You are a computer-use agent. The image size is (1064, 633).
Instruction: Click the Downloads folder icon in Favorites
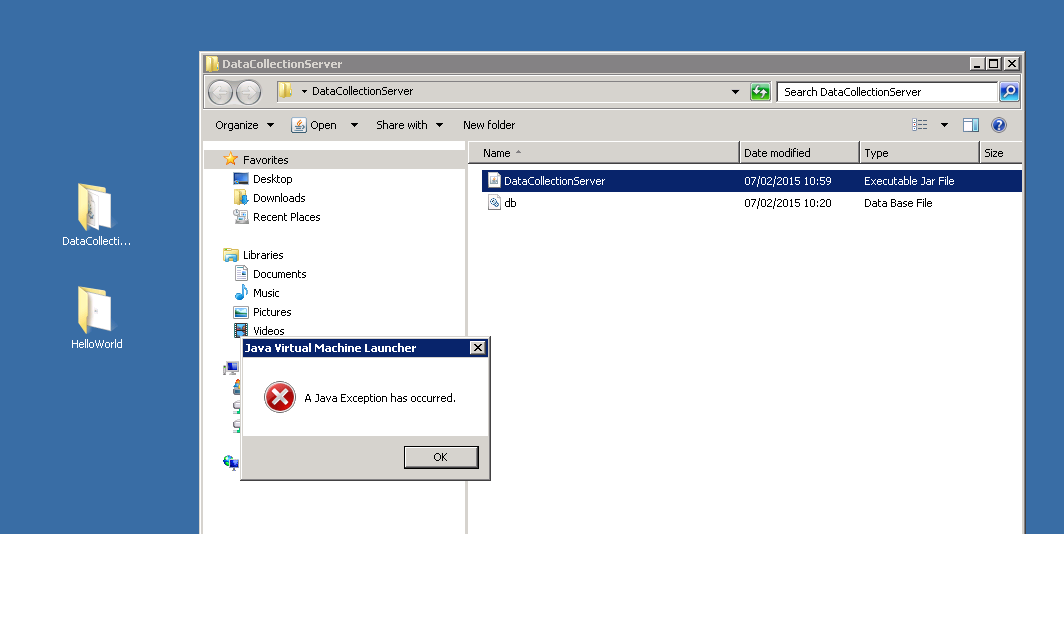(241, 197)
